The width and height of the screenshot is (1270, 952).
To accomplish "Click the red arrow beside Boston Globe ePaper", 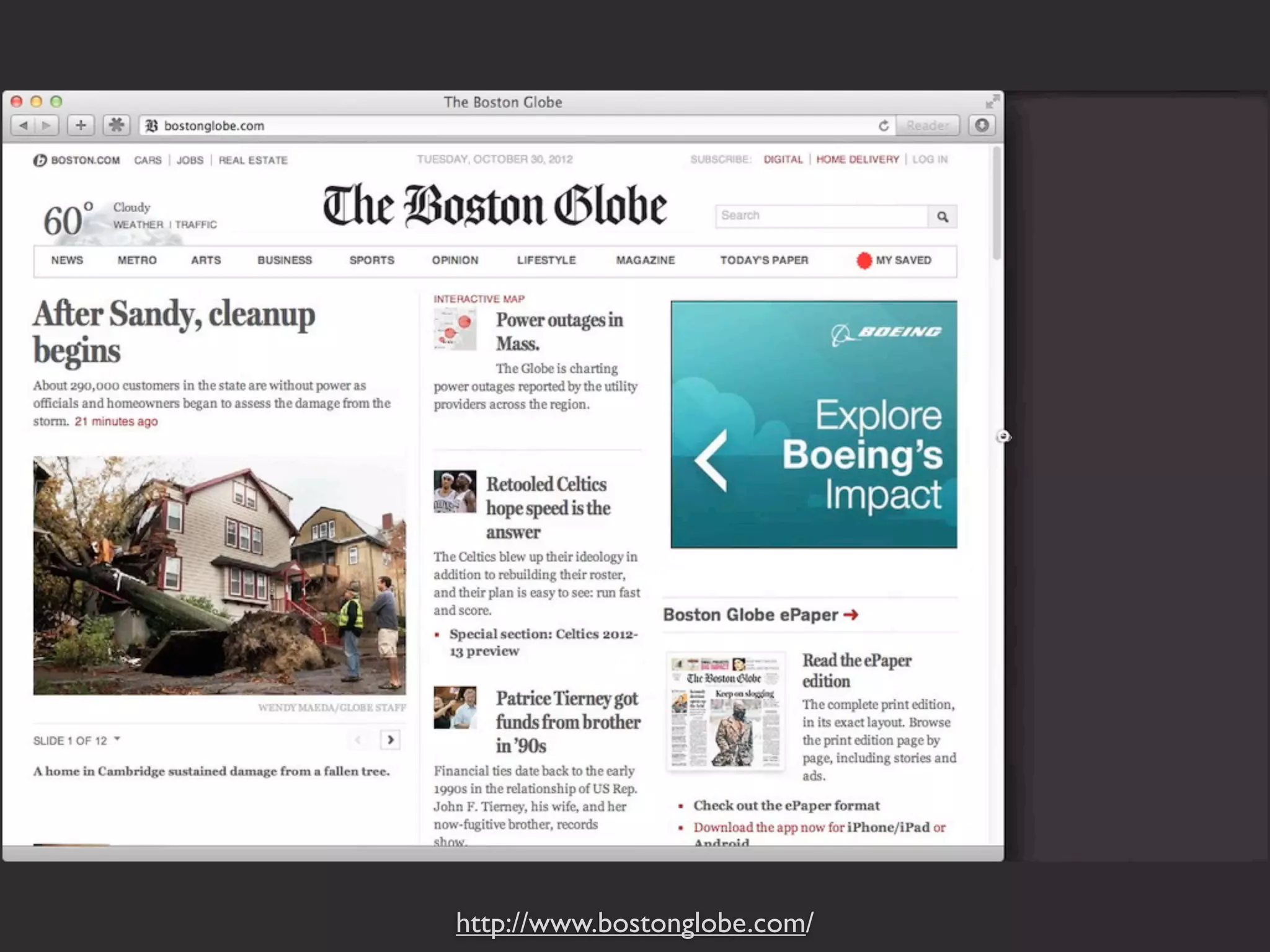I will click(x=851, y=614).
